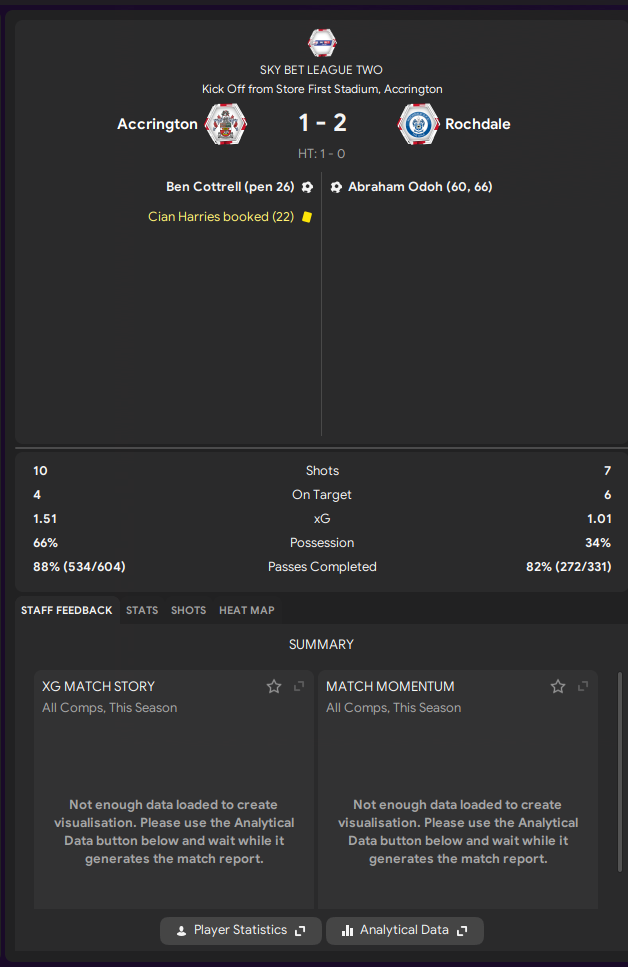Viewport: 628px width, 967px height.
Task: Click the summary panel vertical scrollbar
Action: click(x=620, y=772)
